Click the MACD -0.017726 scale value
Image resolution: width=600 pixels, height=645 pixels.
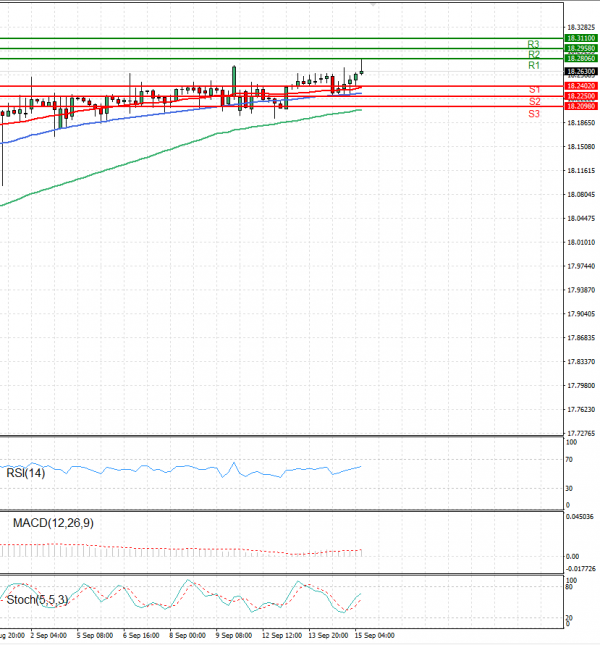581,569
